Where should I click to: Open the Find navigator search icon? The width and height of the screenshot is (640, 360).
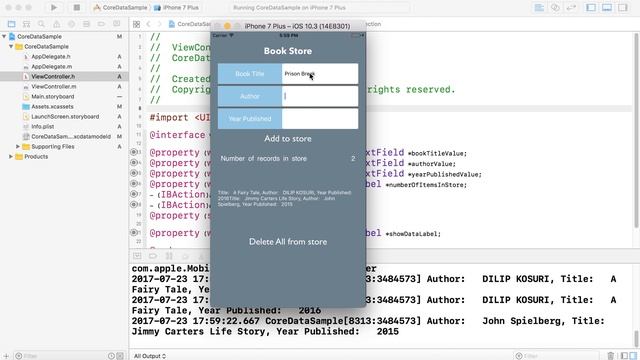point(41,24)
